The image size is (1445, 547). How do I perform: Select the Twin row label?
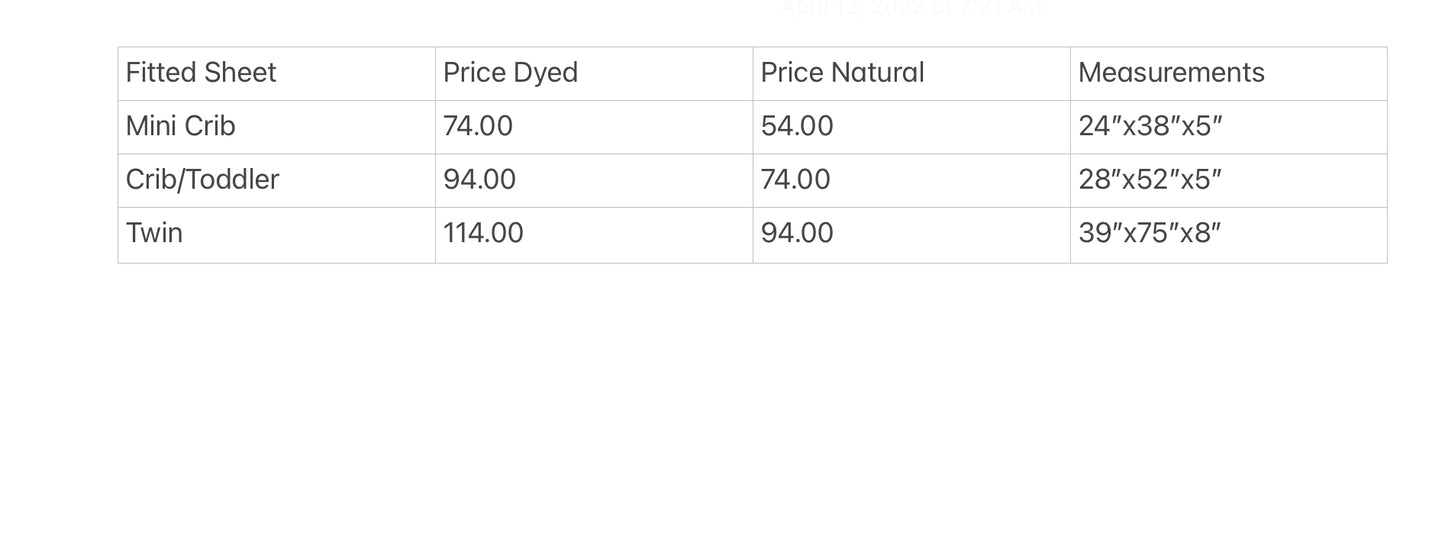277,235
